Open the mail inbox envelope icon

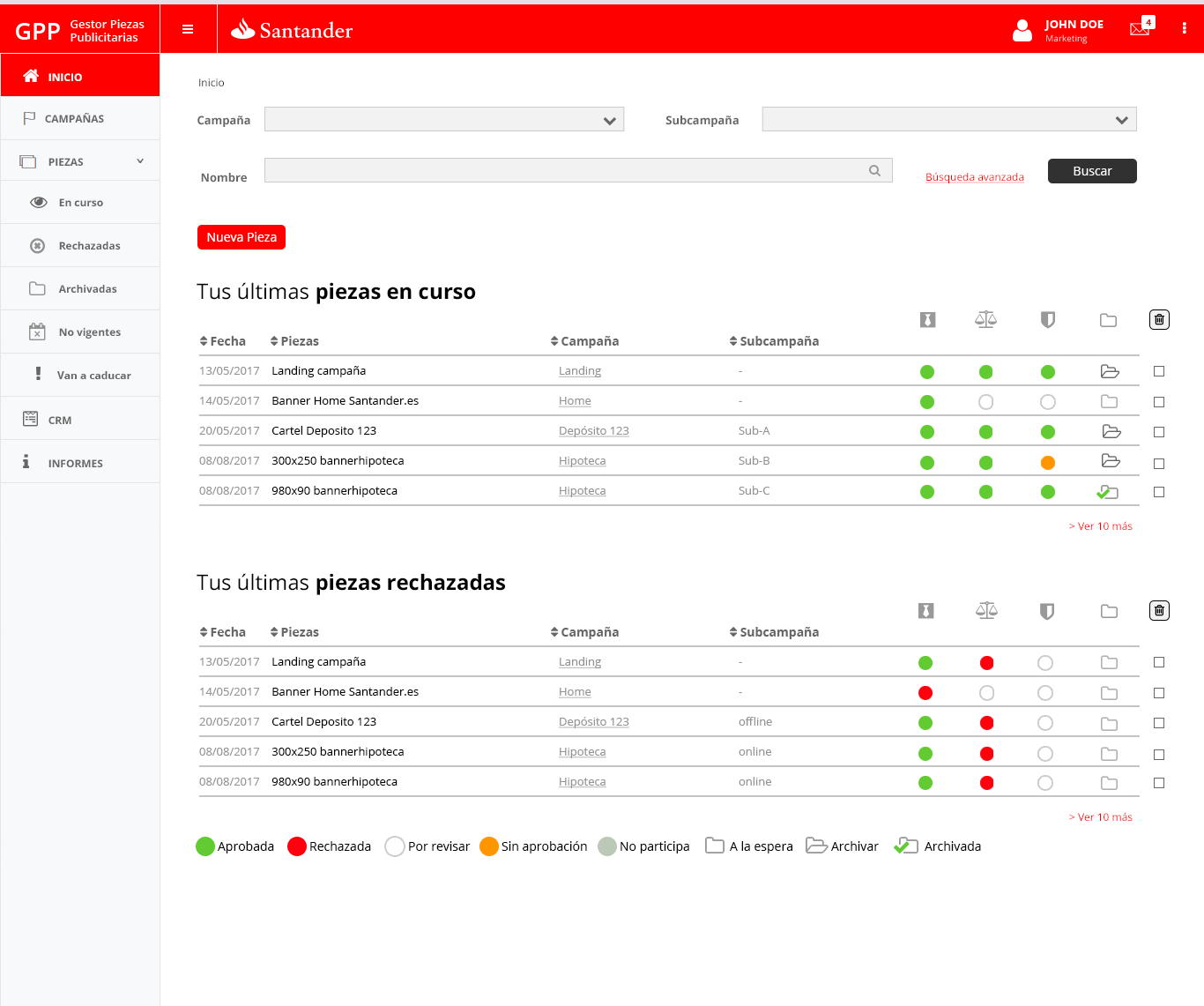tap(1140, 28)
